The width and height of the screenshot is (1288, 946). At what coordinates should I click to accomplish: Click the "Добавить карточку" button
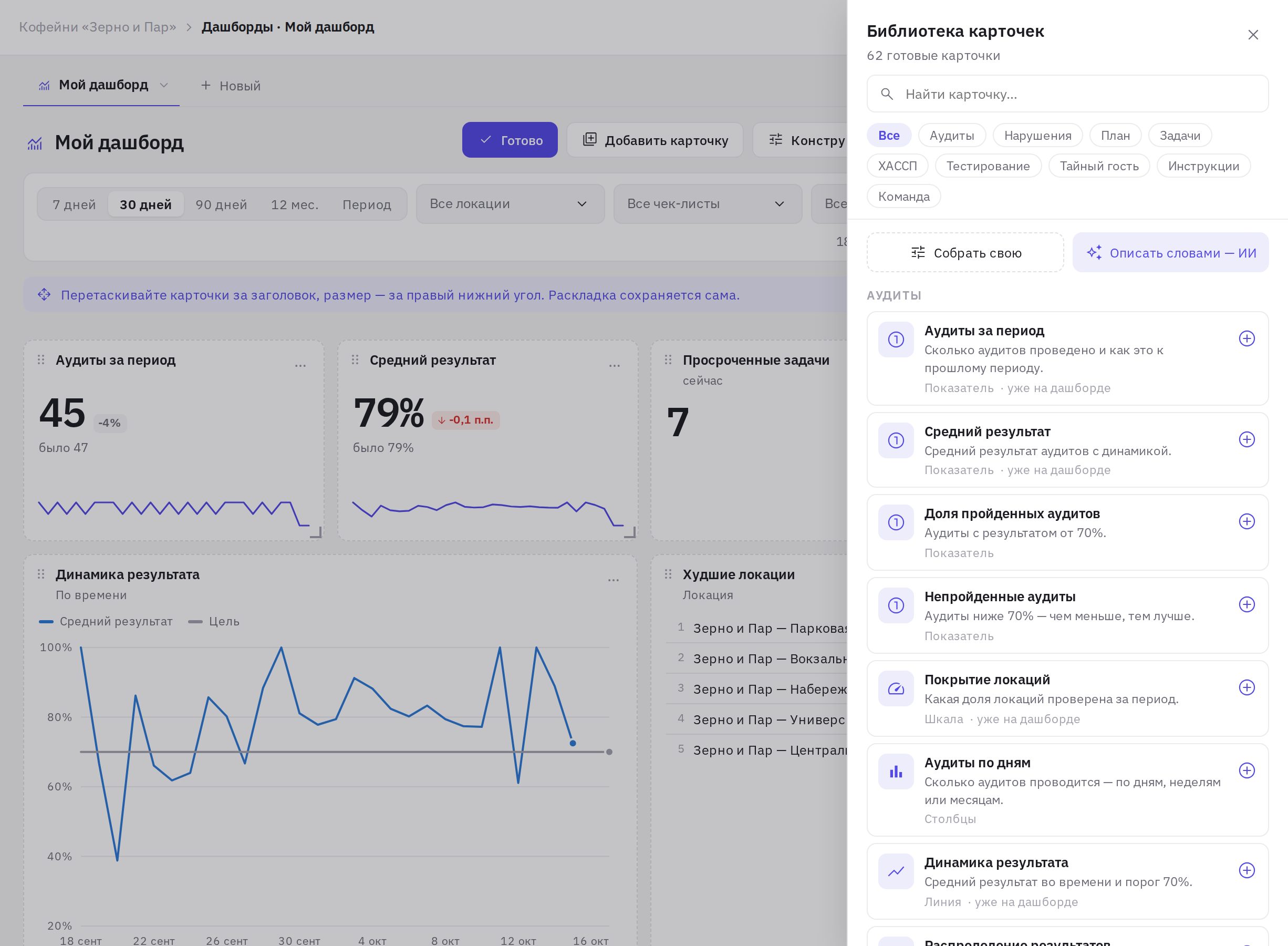coord(655,140)
